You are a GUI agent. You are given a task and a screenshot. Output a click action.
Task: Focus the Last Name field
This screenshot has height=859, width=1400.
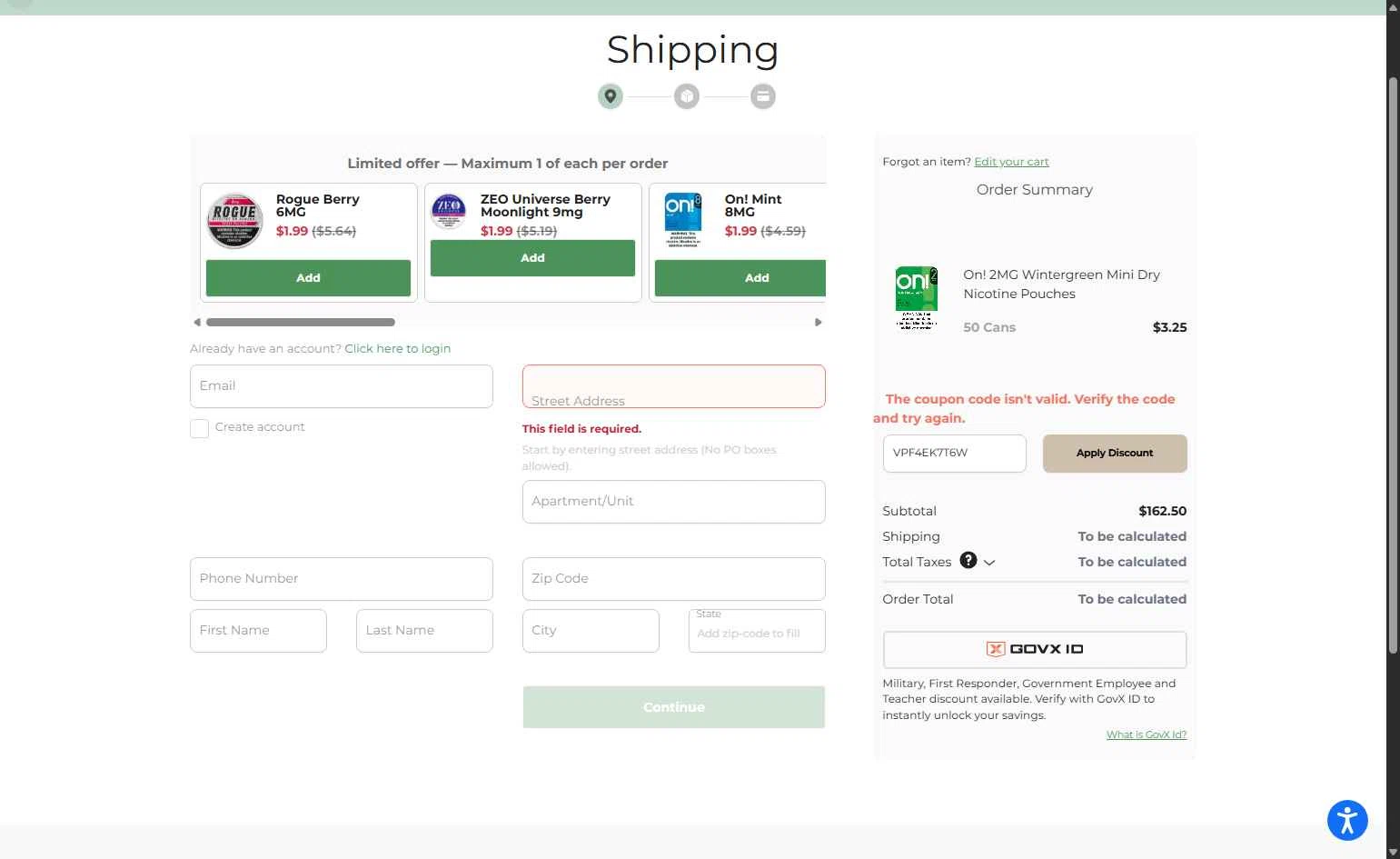click(424, 631)
